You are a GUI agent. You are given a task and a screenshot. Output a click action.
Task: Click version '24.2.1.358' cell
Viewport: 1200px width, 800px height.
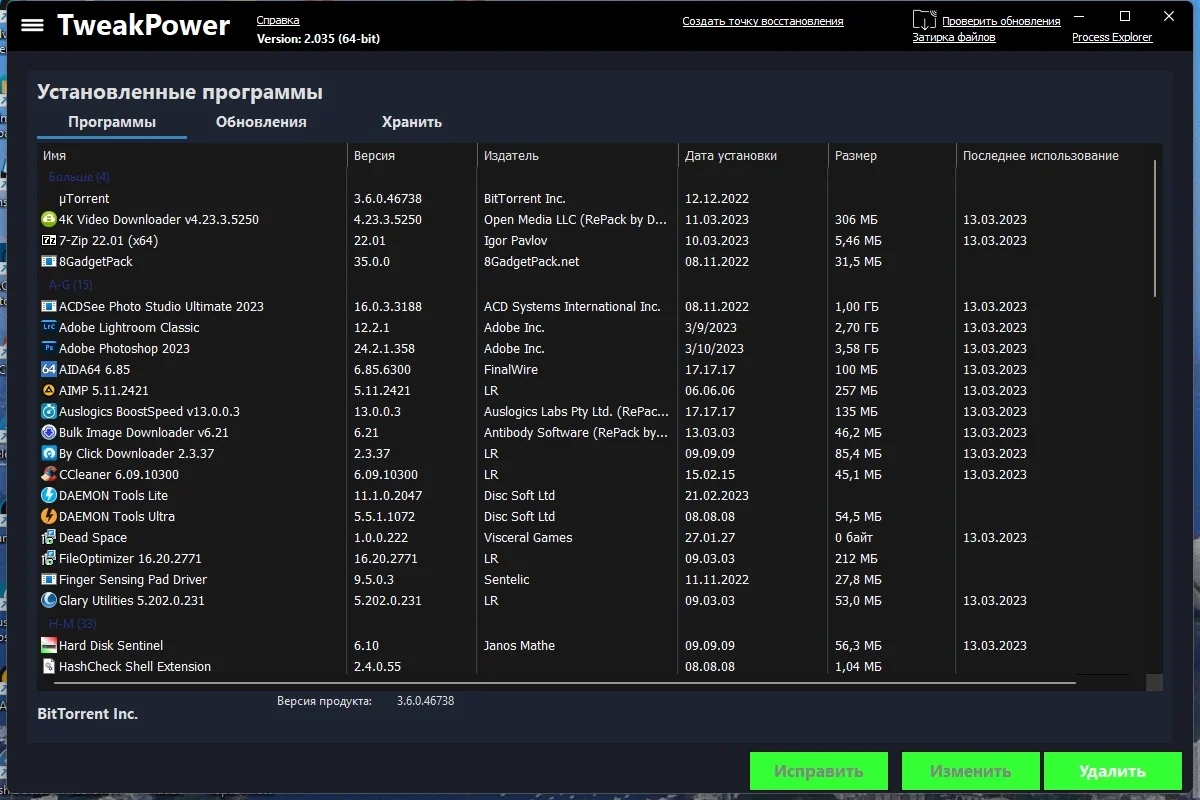384,348
